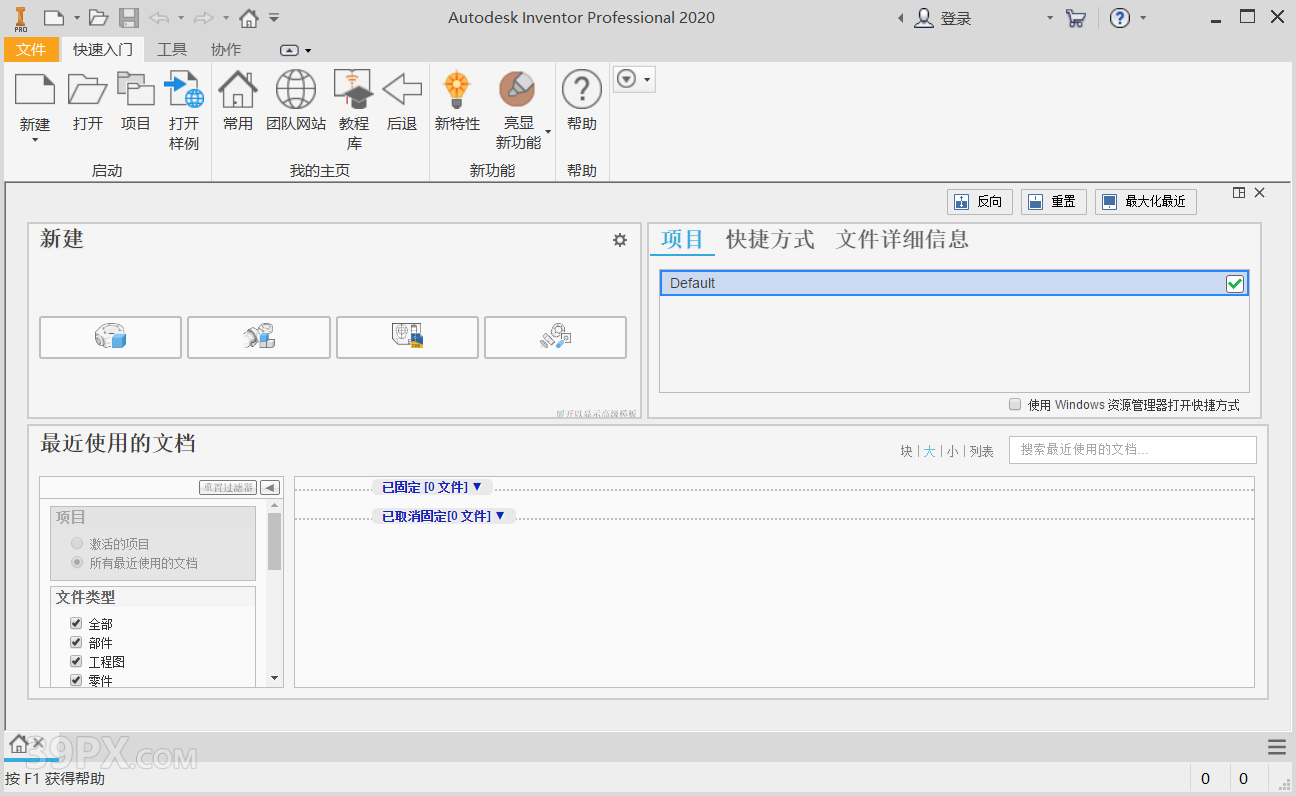The image size is (1296, 796).
Task: Open the 项目 projects ribbon icon
Action: [x=135, y=90]
